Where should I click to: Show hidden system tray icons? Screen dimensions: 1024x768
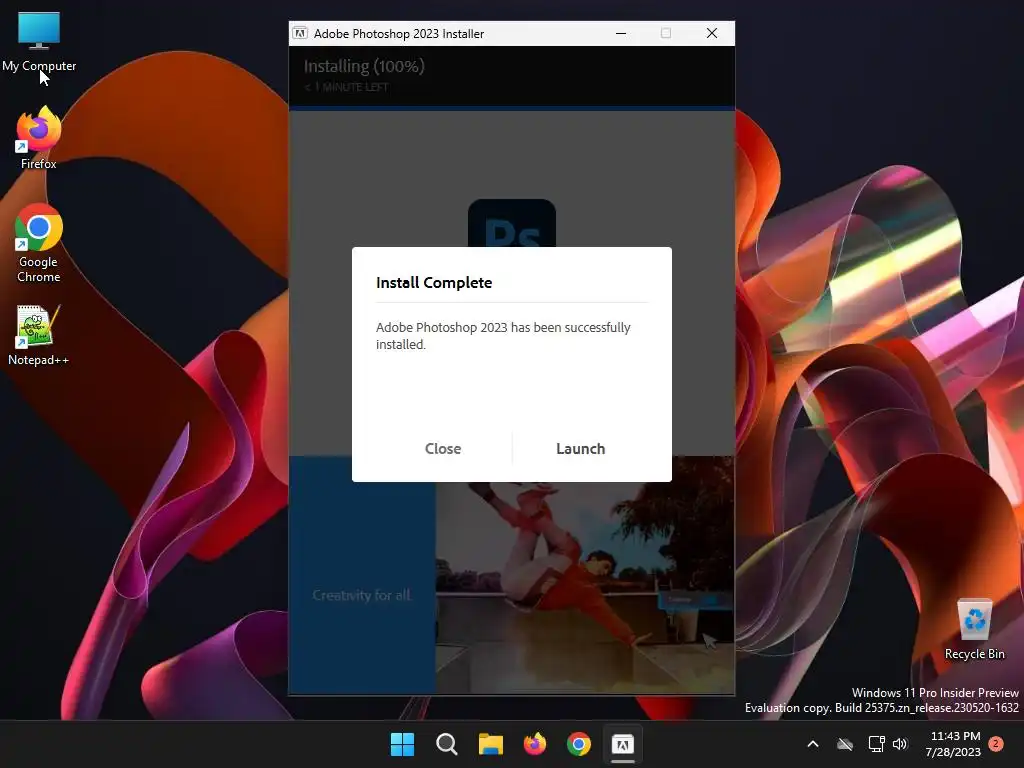click(813, 744)
